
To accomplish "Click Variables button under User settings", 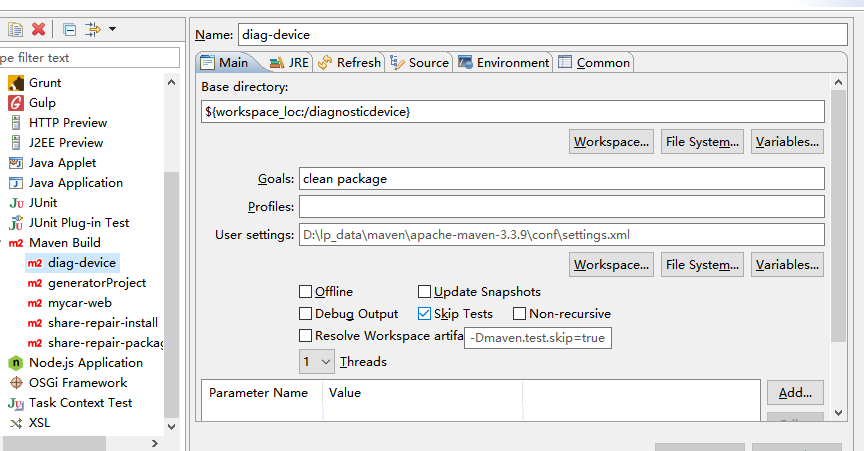I will tap(787, 265).
